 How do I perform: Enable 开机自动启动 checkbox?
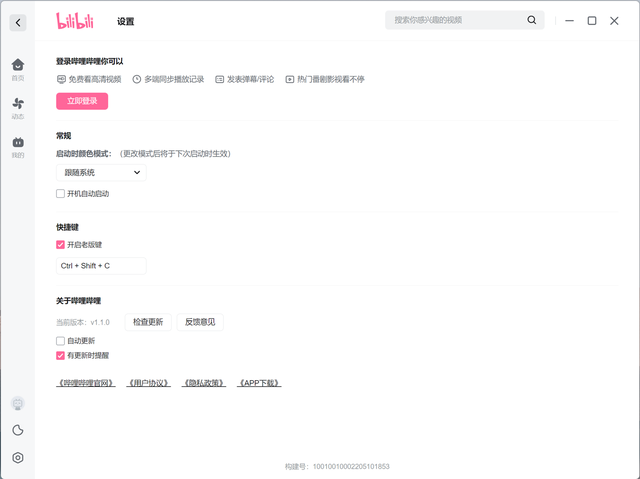point(61,194)
